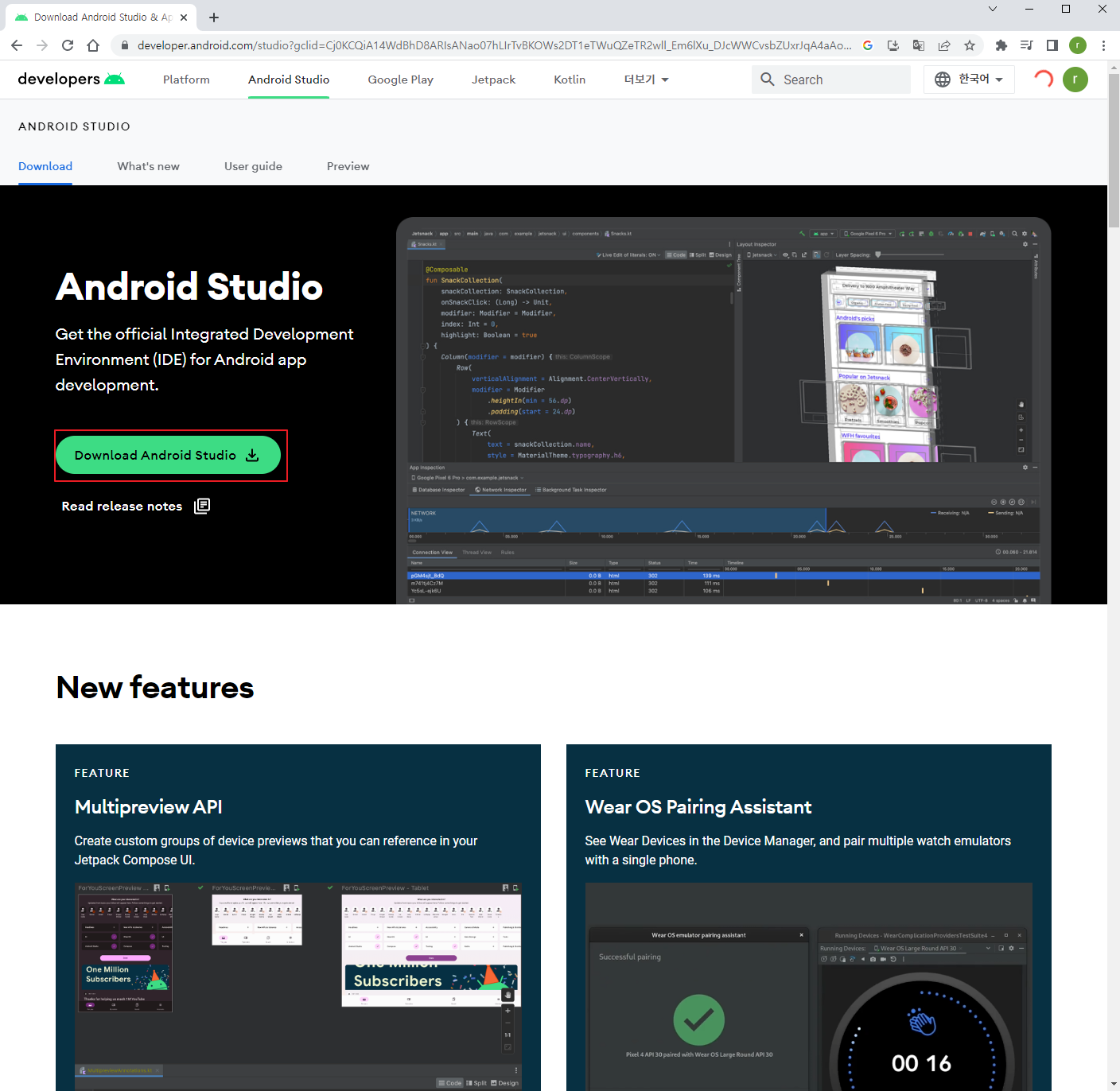The width and height of the screenshot is (1120, 1091).
Task: Click the page vertical scrollbar thumb
Action: click(x=1114, y=151)
